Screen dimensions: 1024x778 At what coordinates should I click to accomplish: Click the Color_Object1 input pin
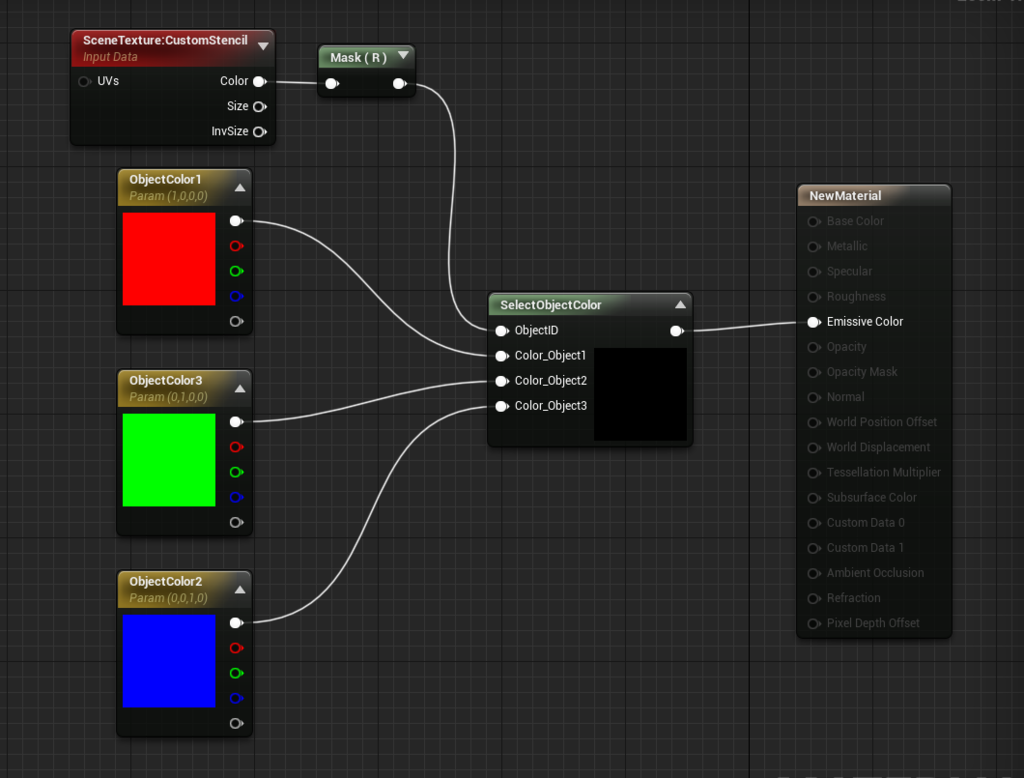[x=502, y=356]
